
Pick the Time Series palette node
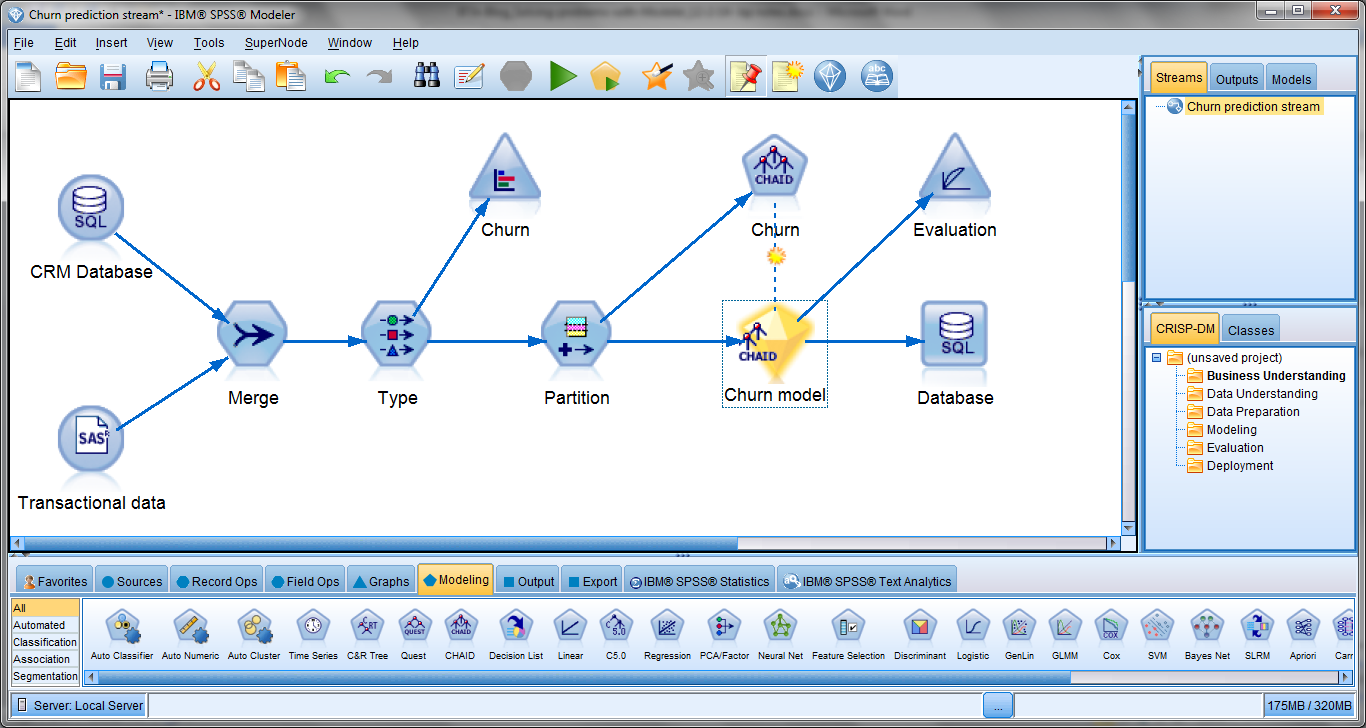[313, 635]
